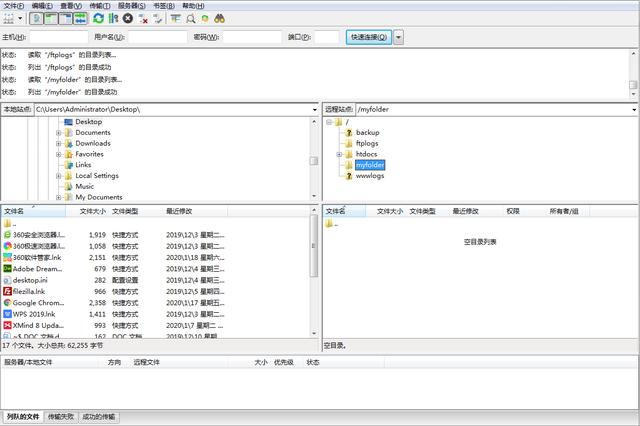
Task: Select the ftplogs remote folder
Action: 367,143
